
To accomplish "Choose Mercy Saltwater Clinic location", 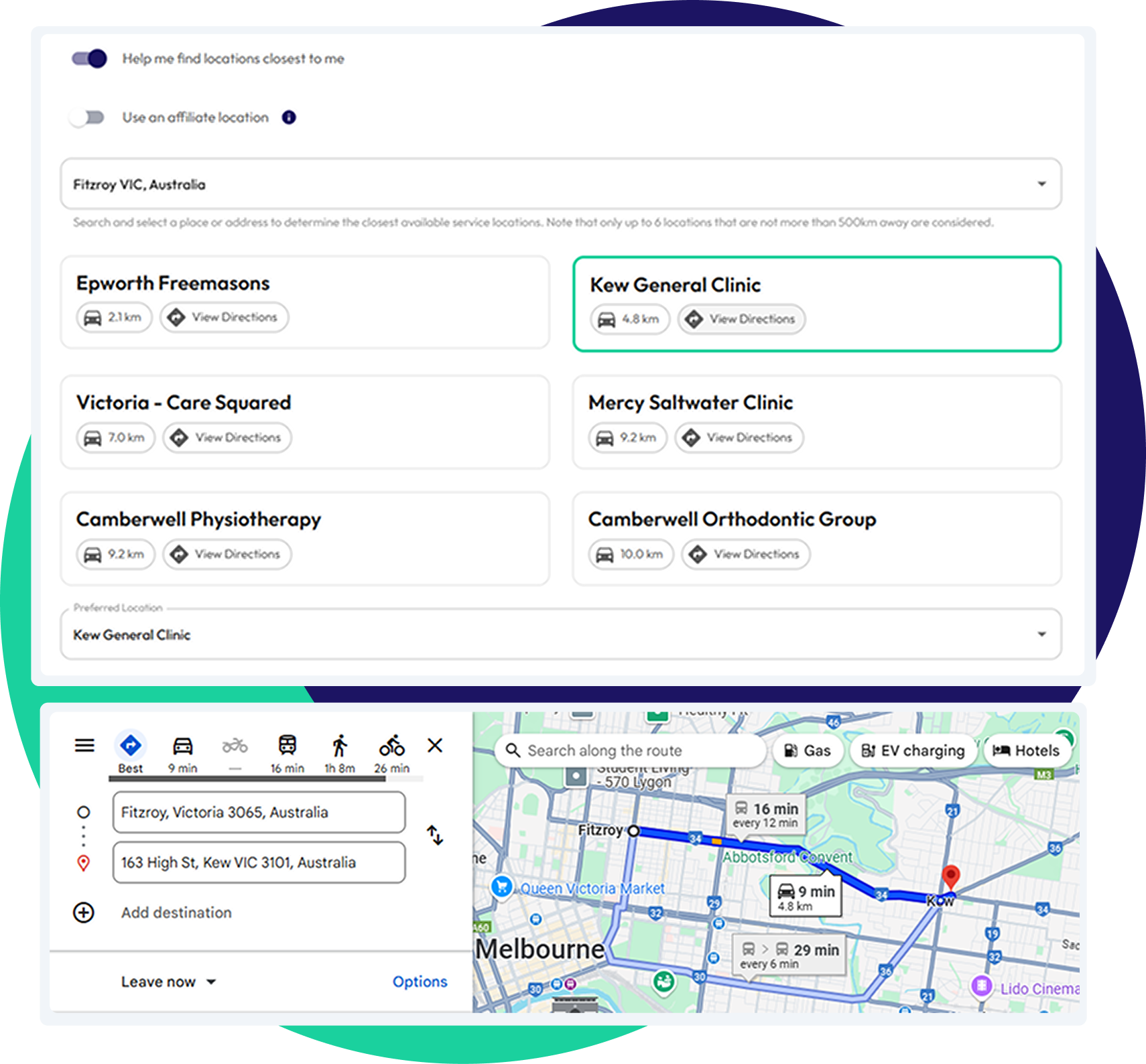I will click(x=817, y=421).
